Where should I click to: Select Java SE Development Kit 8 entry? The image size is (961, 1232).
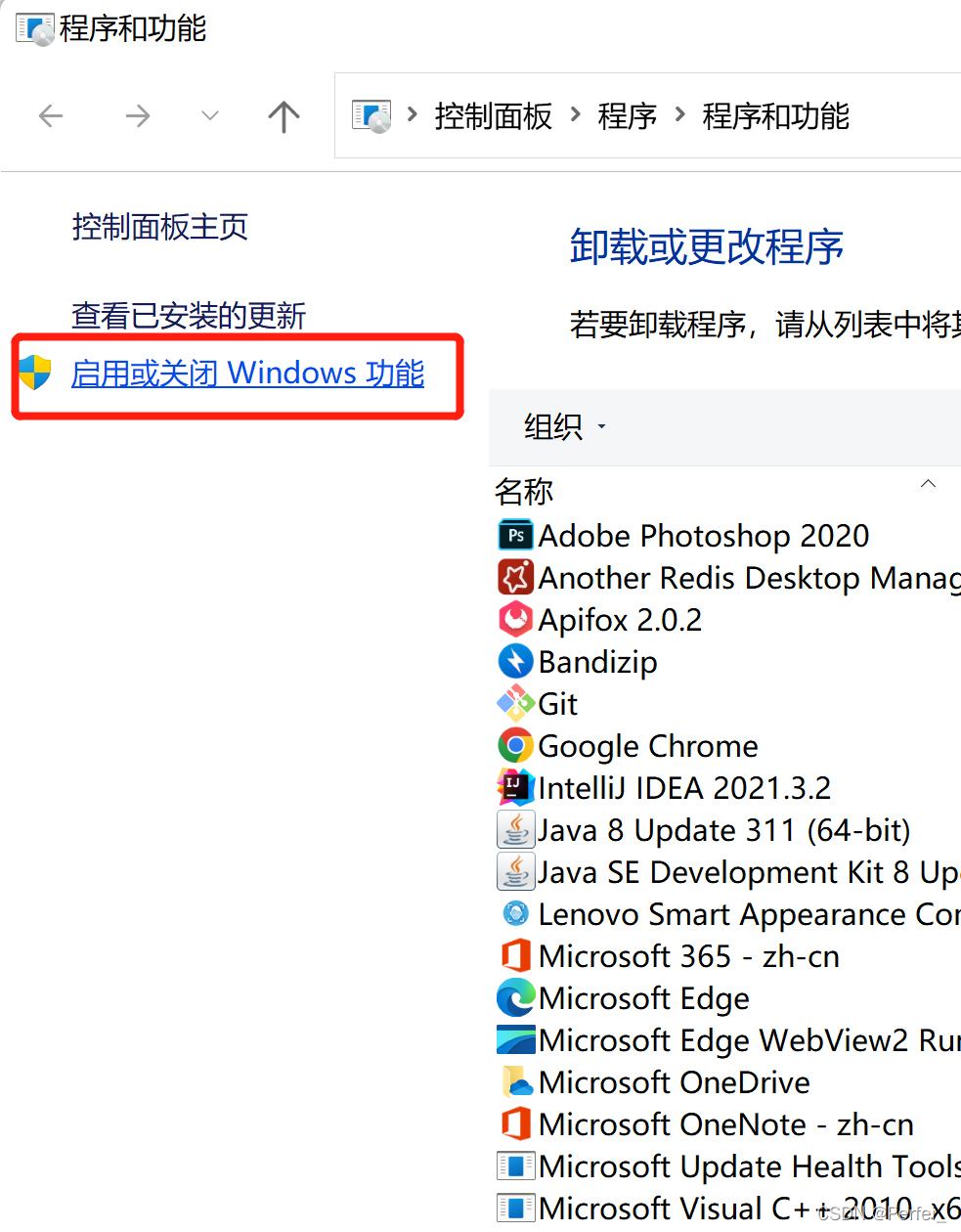coord(749,872)
